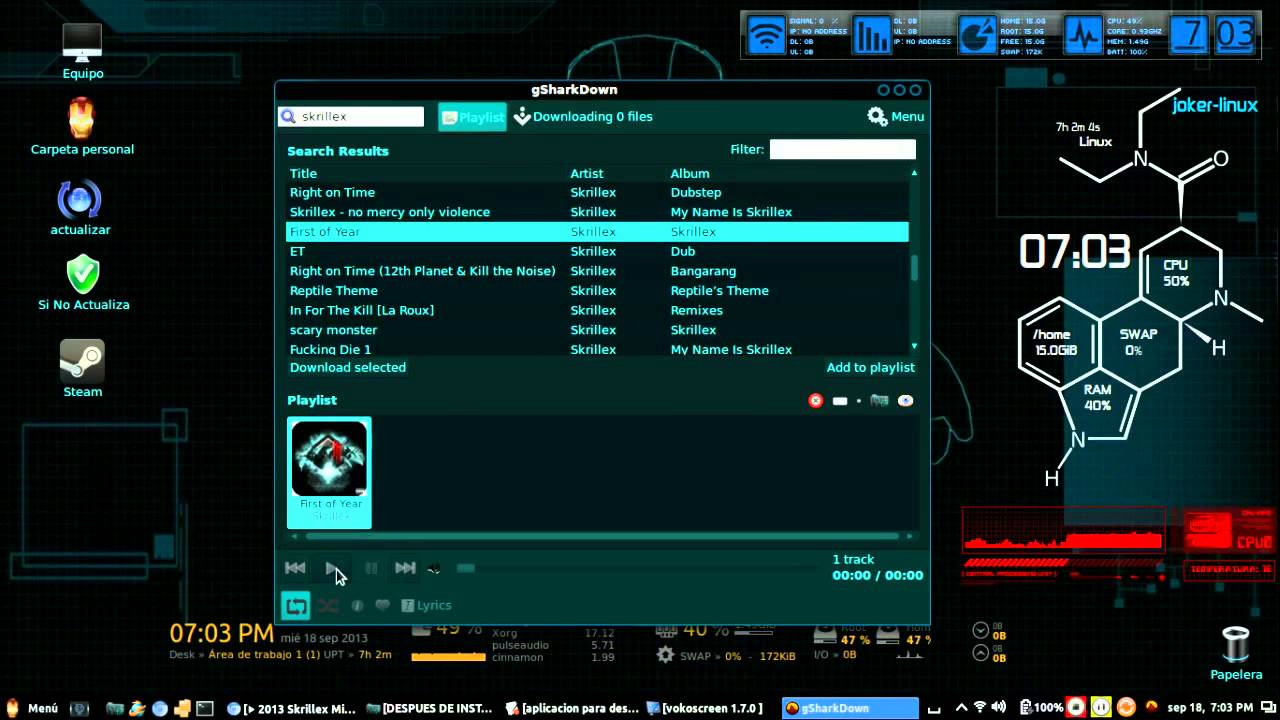
Task: Select the 'Reptile Theme' song
Action: tap(597, 290)
